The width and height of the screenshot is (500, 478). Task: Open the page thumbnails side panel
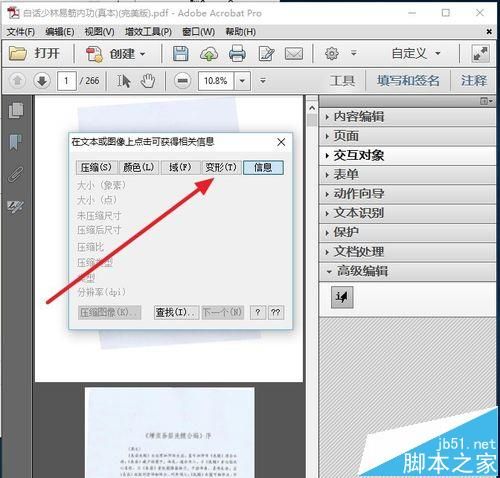coord(16,110)
